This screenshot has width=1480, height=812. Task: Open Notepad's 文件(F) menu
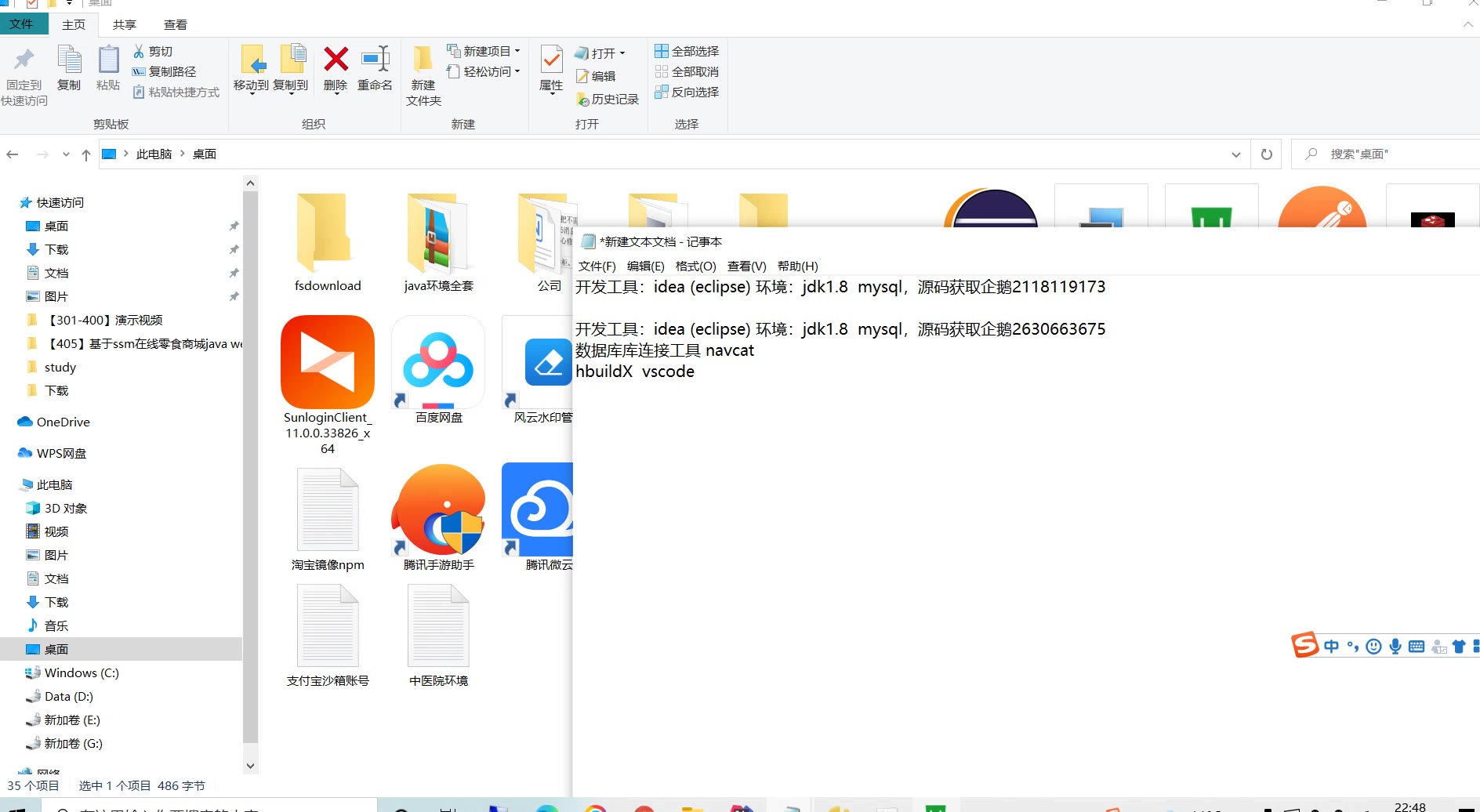[x=597, y=266]
